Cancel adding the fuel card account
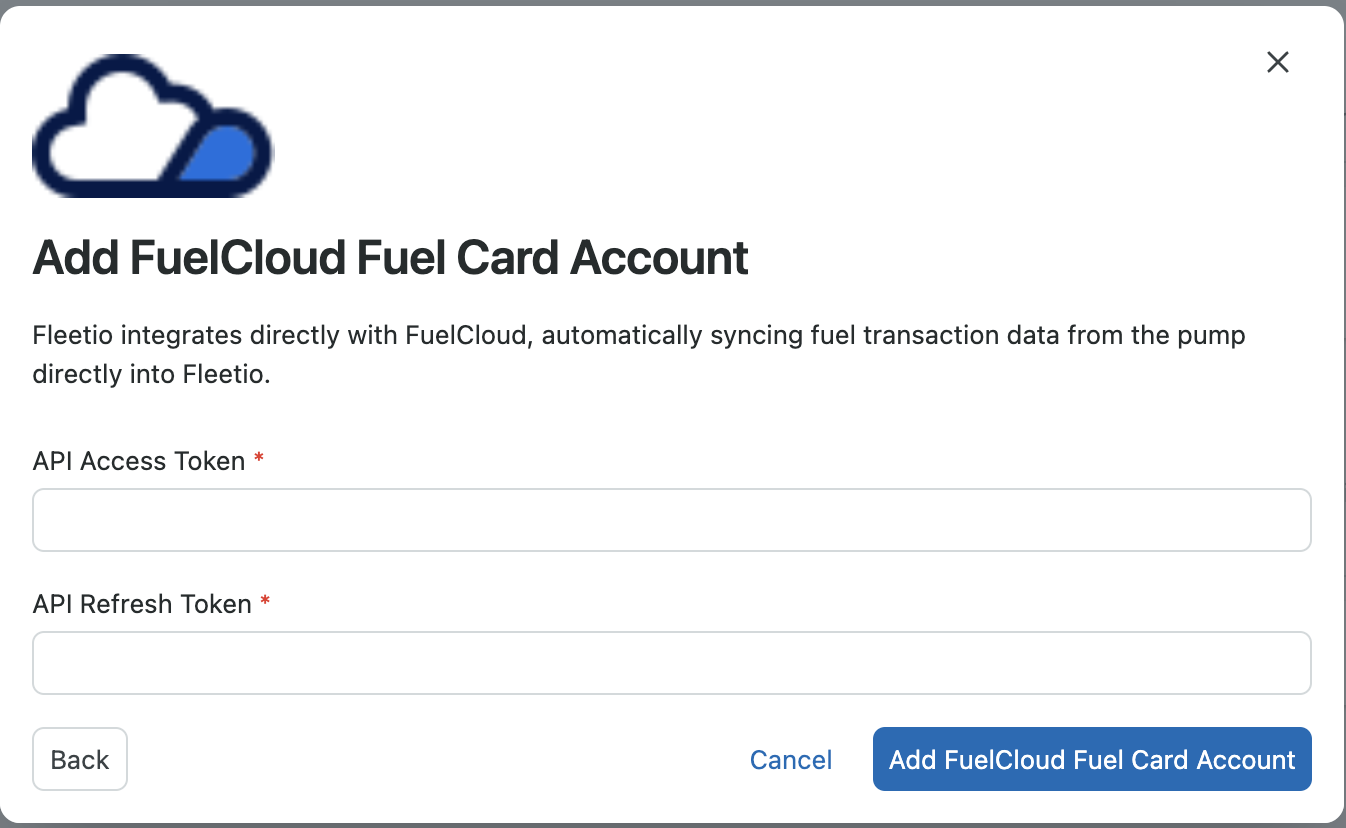Viewport: 1346px width, 828px height. 791,760
